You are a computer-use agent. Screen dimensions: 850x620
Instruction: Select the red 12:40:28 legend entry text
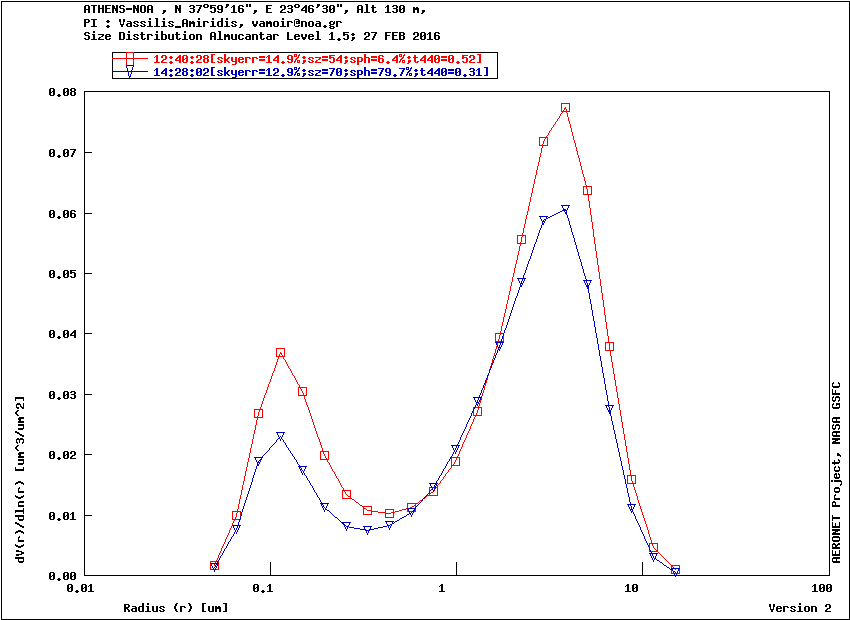[317, 59]
